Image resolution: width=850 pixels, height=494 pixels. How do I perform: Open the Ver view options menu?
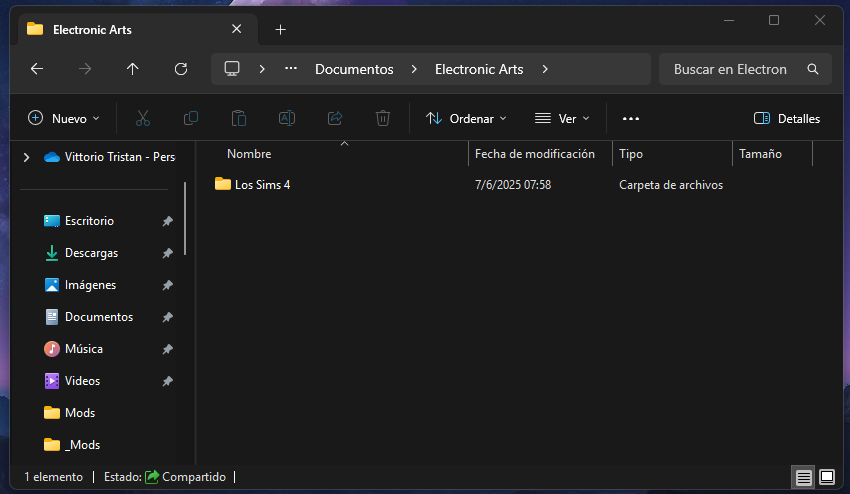[562, 118]
